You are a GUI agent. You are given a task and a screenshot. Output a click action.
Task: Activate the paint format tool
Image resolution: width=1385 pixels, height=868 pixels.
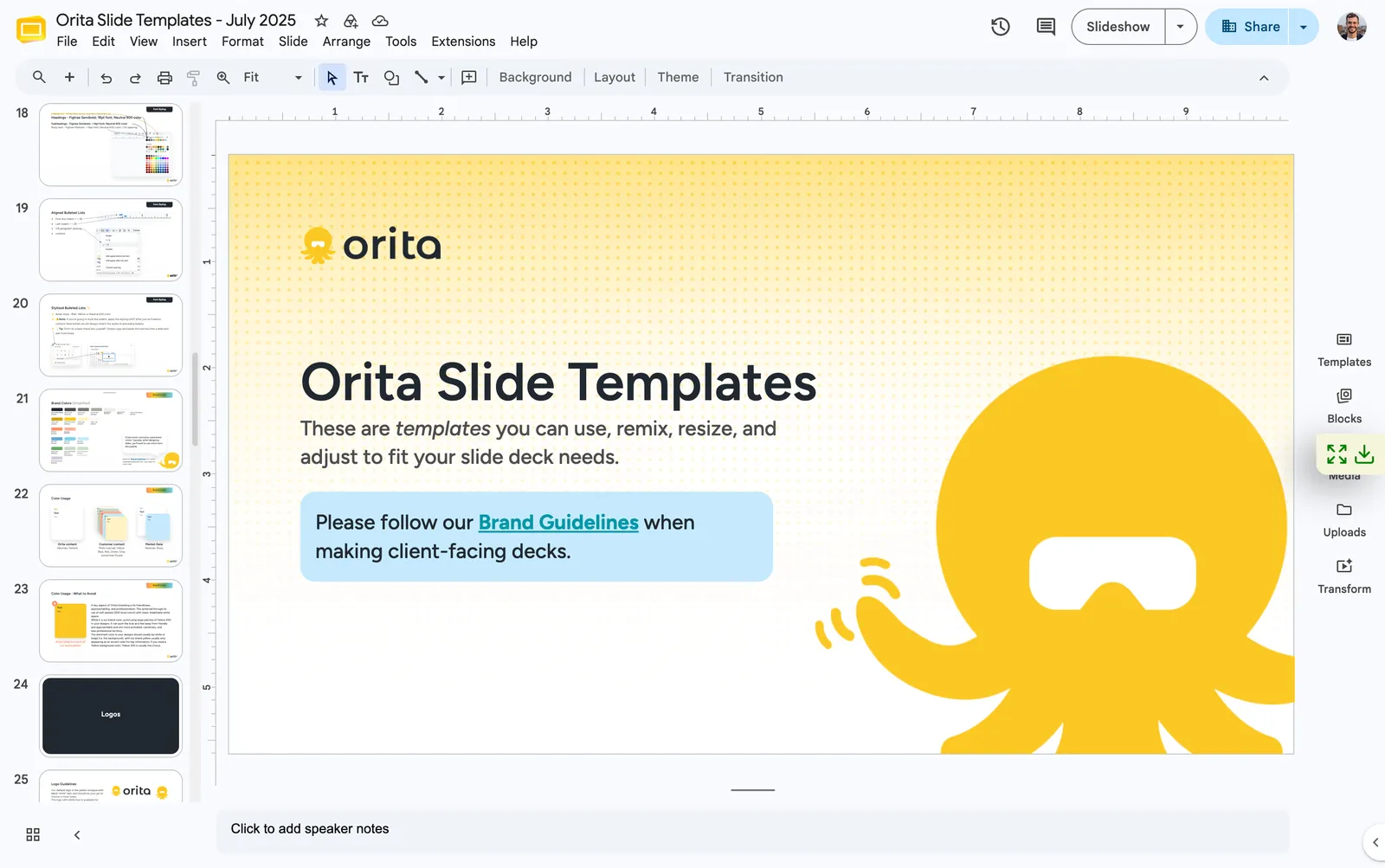[194, 77]
